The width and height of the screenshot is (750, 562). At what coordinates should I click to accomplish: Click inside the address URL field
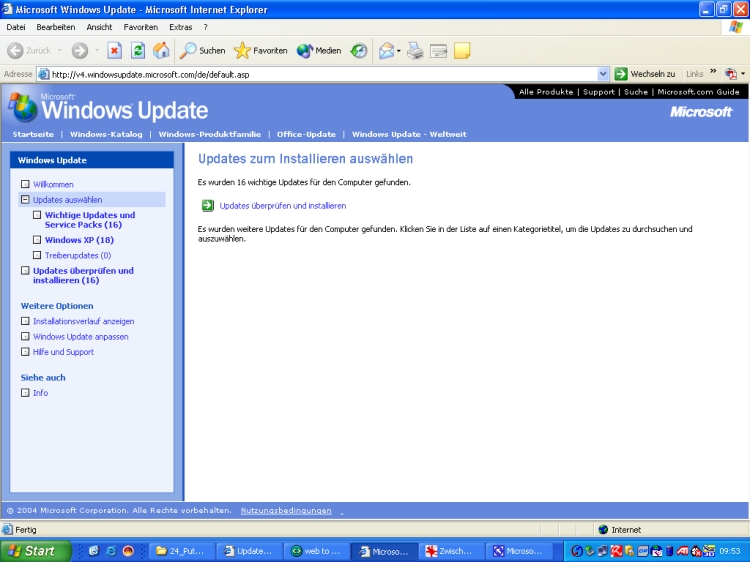coord(323,74)
